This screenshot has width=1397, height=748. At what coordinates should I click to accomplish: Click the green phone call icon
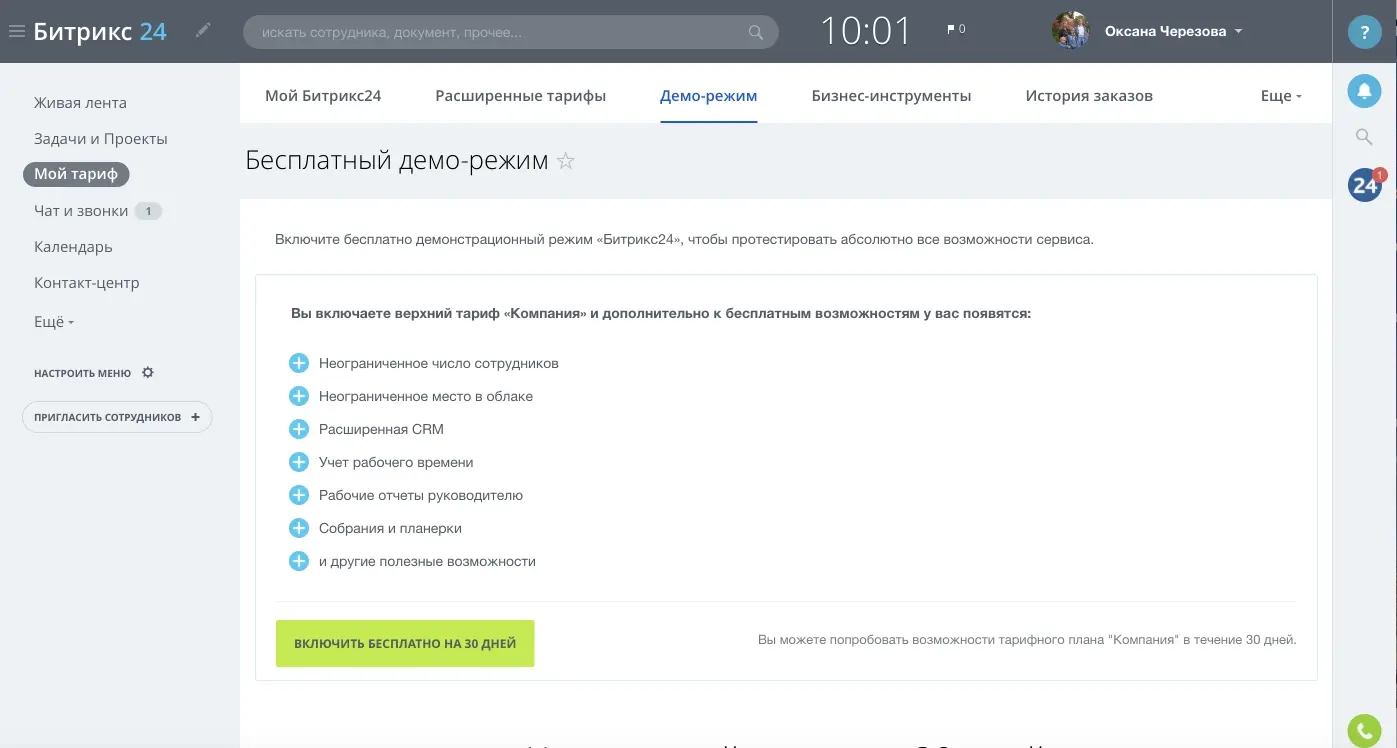click(1364, 731)
